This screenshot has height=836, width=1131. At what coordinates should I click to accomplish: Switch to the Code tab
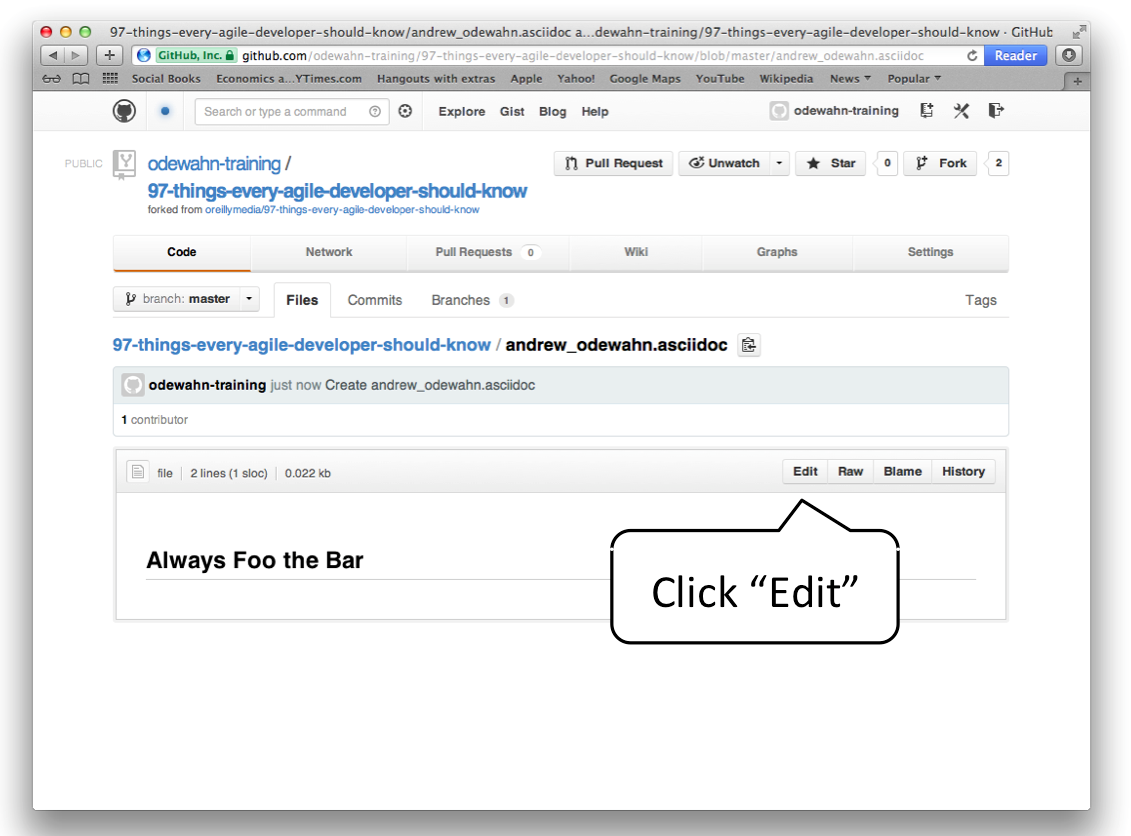tap(182, 252)
